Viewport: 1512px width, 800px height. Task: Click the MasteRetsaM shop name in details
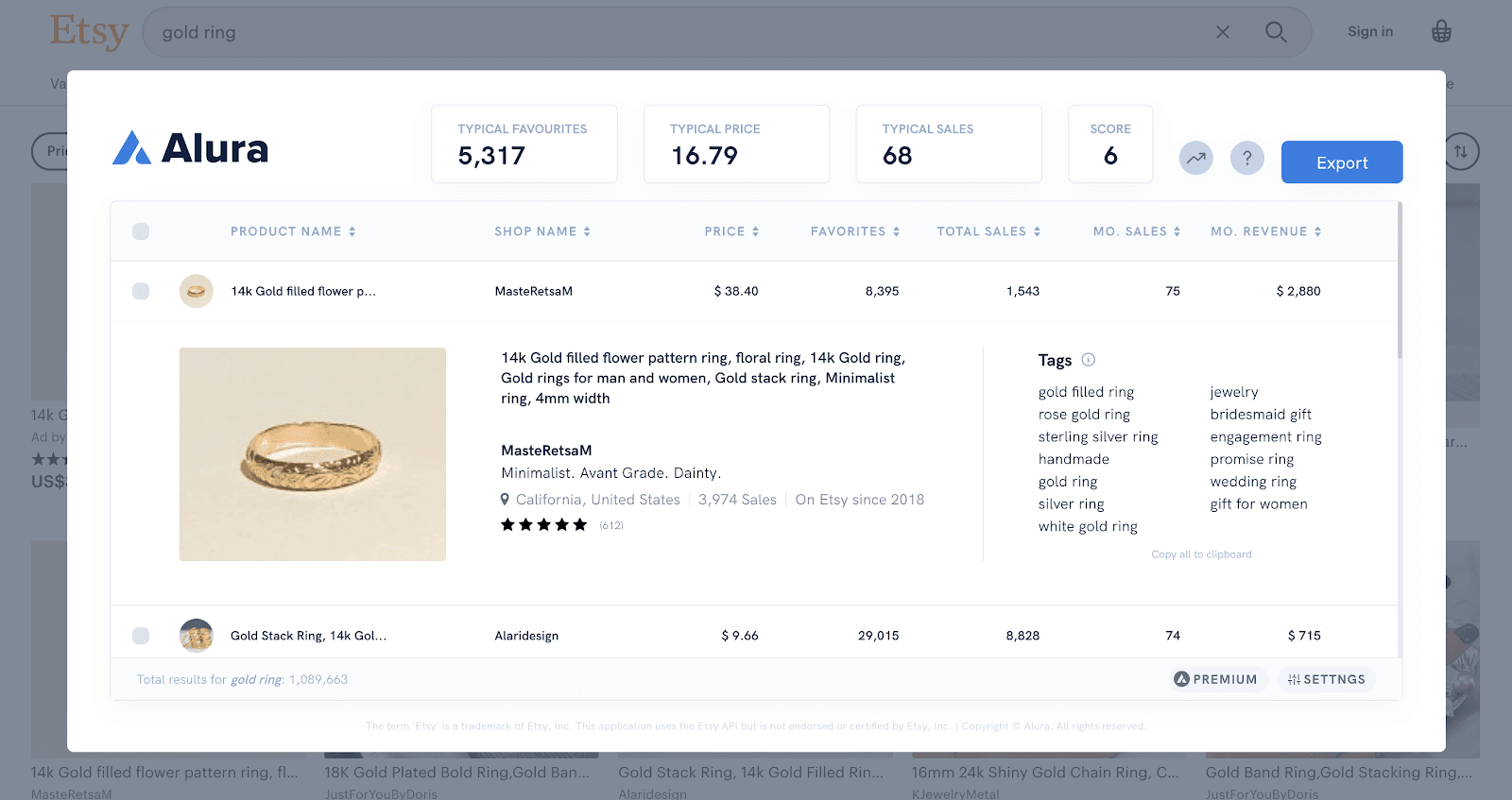tap(546, 451)
